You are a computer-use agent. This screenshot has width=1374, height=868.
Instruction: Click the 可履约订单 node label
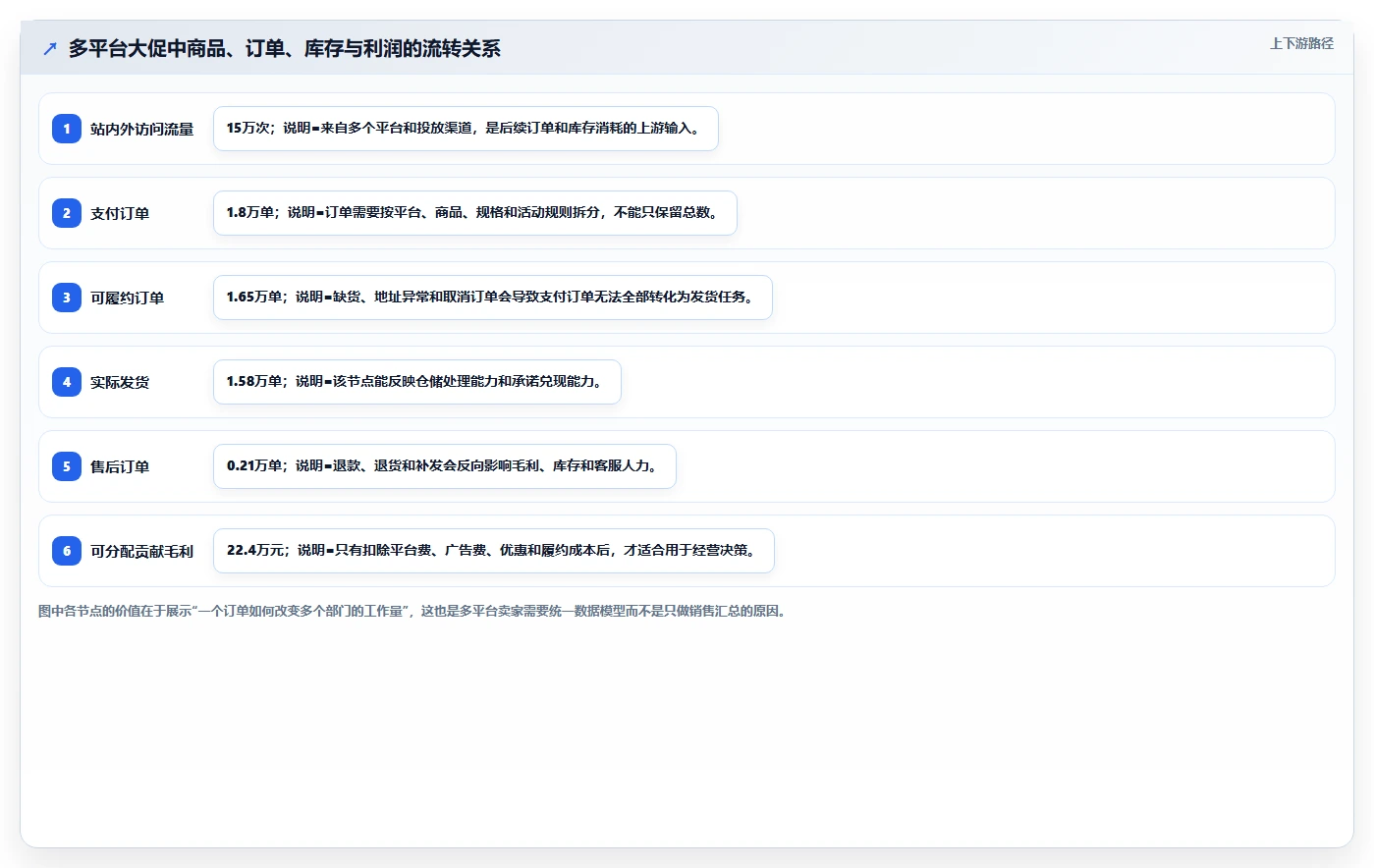point(128,298)
